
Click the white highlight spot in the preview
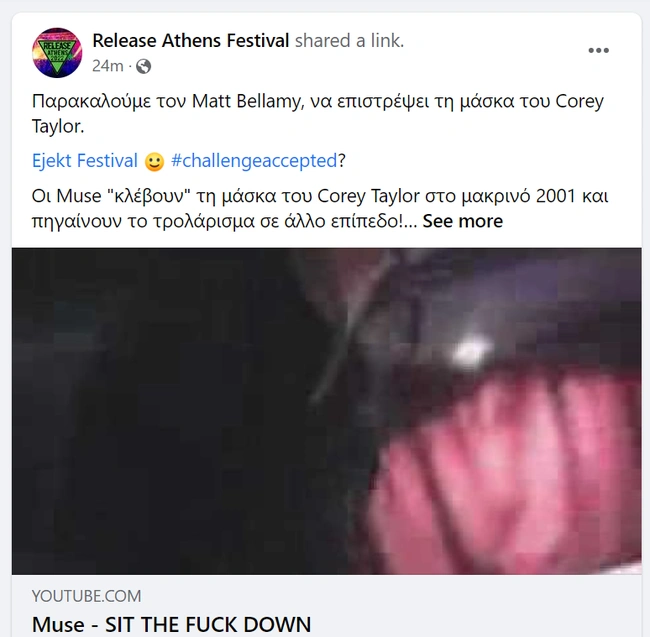(465, 352)
